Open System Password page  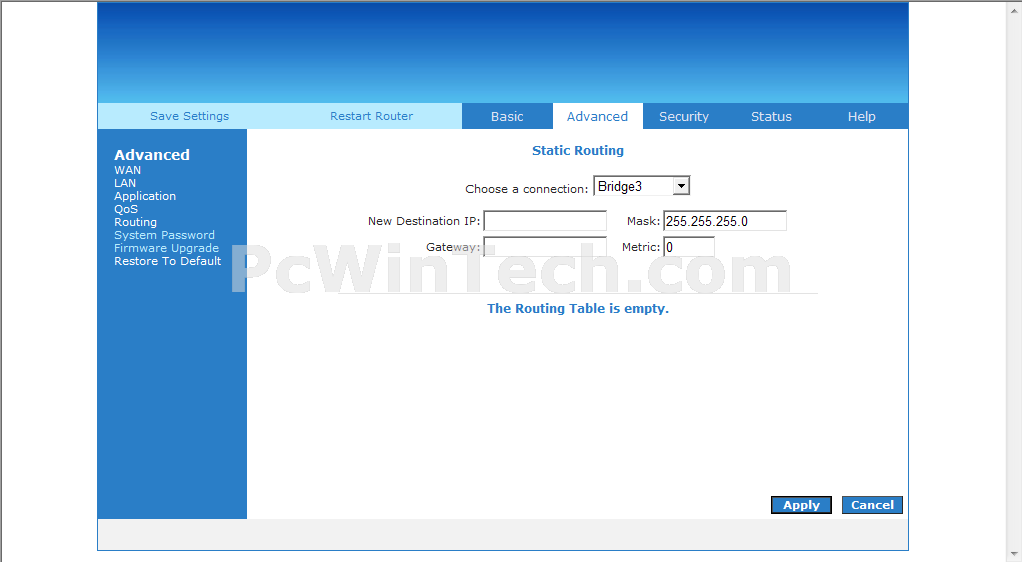click(x=164, y=235)
